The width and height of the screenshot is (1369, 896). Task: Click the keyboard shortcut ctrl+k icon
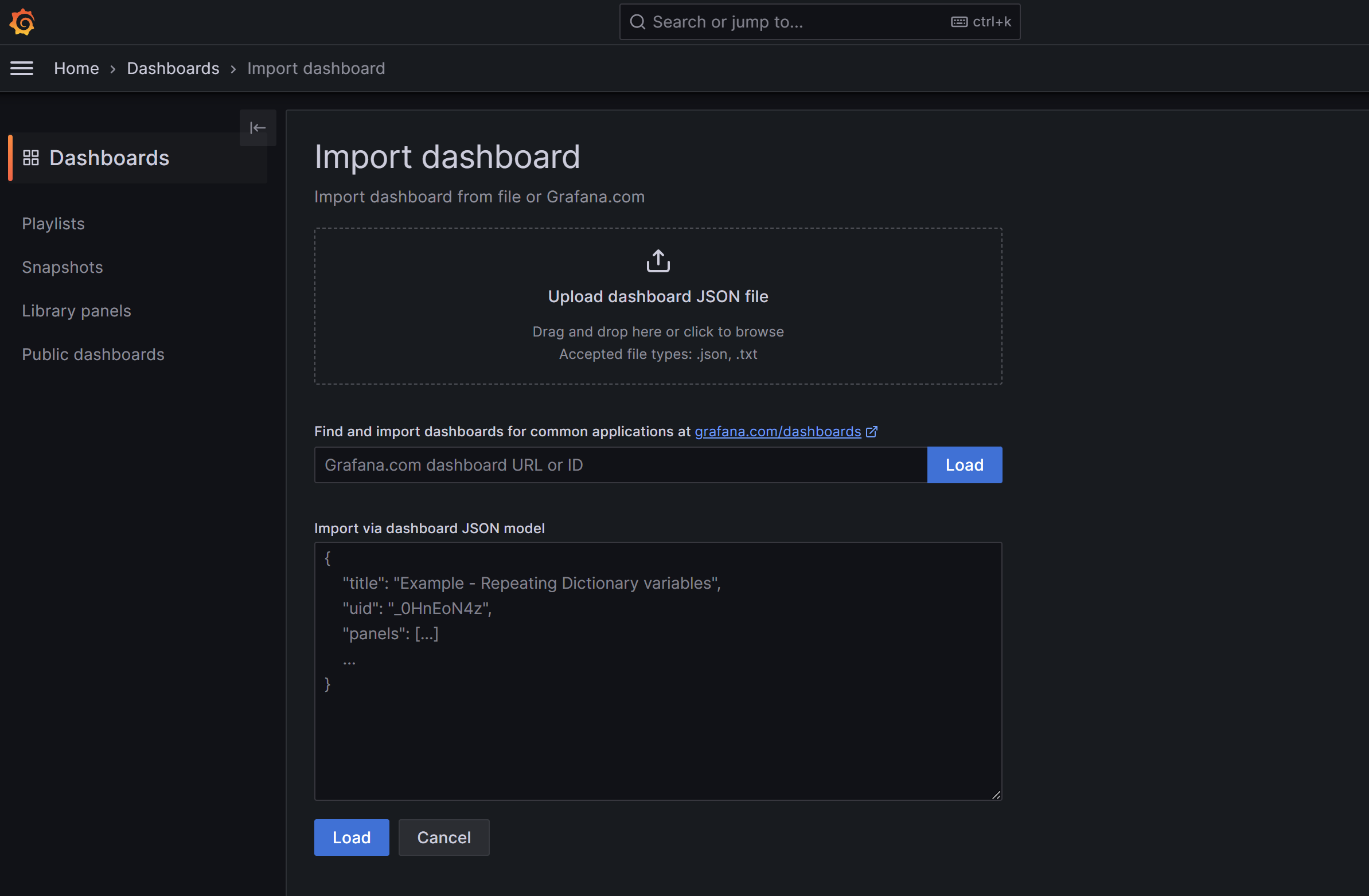click(959, 22)
